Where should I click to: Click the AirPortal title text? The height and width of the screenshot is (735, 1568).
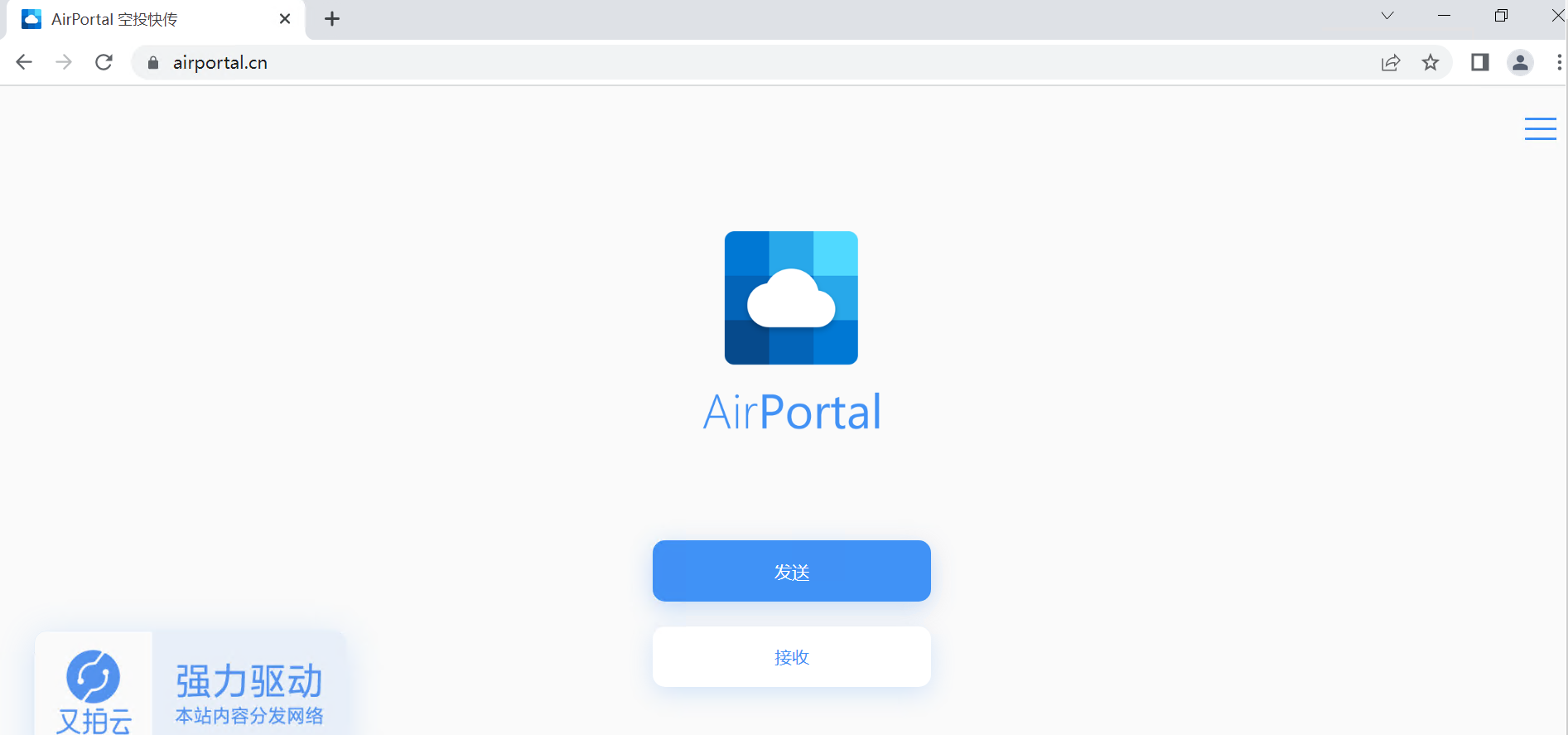coord(792,412)
